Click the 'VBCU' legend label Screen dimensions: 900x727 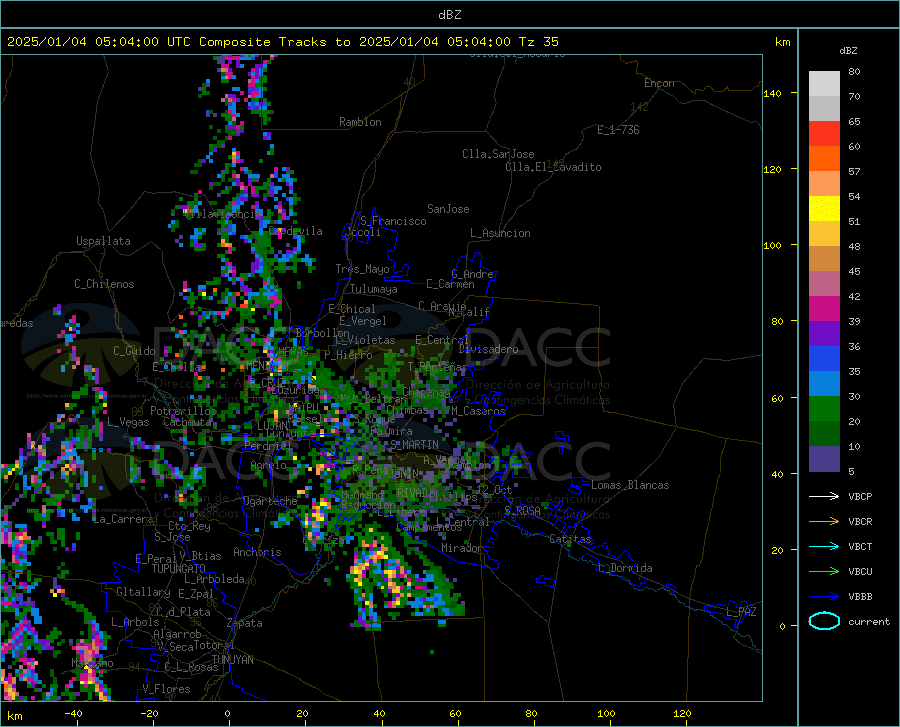860,572
